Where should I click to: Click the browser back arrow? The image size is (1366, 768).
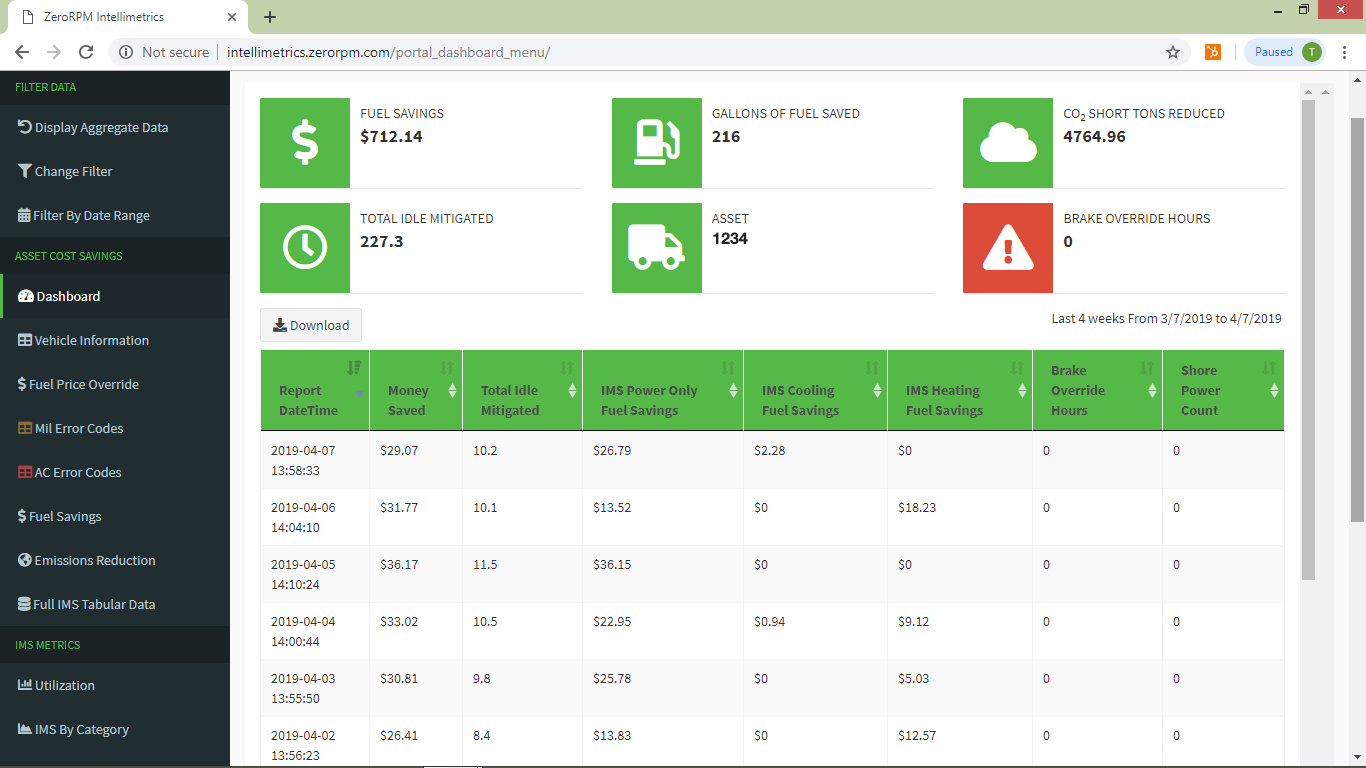[x=22, y=52]
